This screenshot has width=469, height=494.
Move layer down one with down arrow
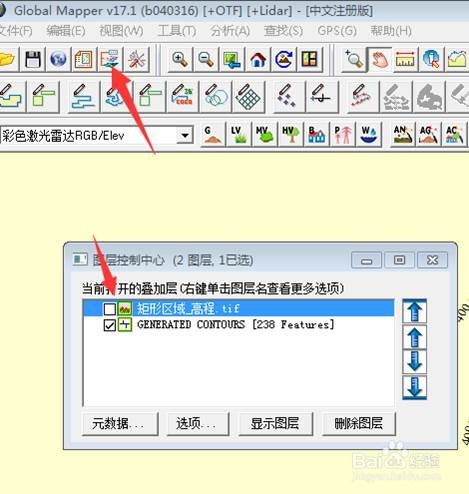pos(414,361)
